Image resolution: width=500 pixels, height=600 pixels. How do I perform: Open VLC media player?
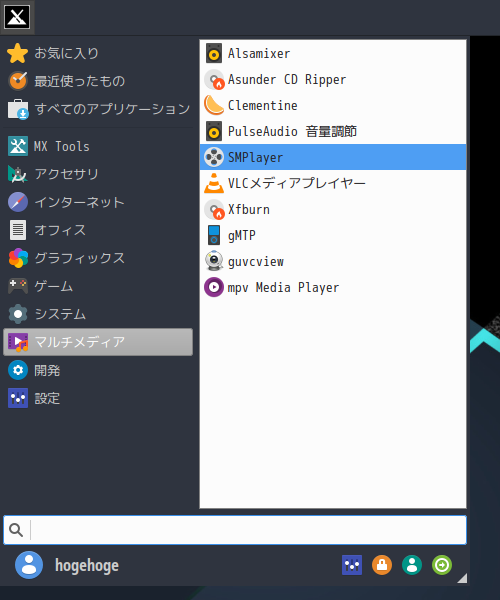click(x=333, y=183)
